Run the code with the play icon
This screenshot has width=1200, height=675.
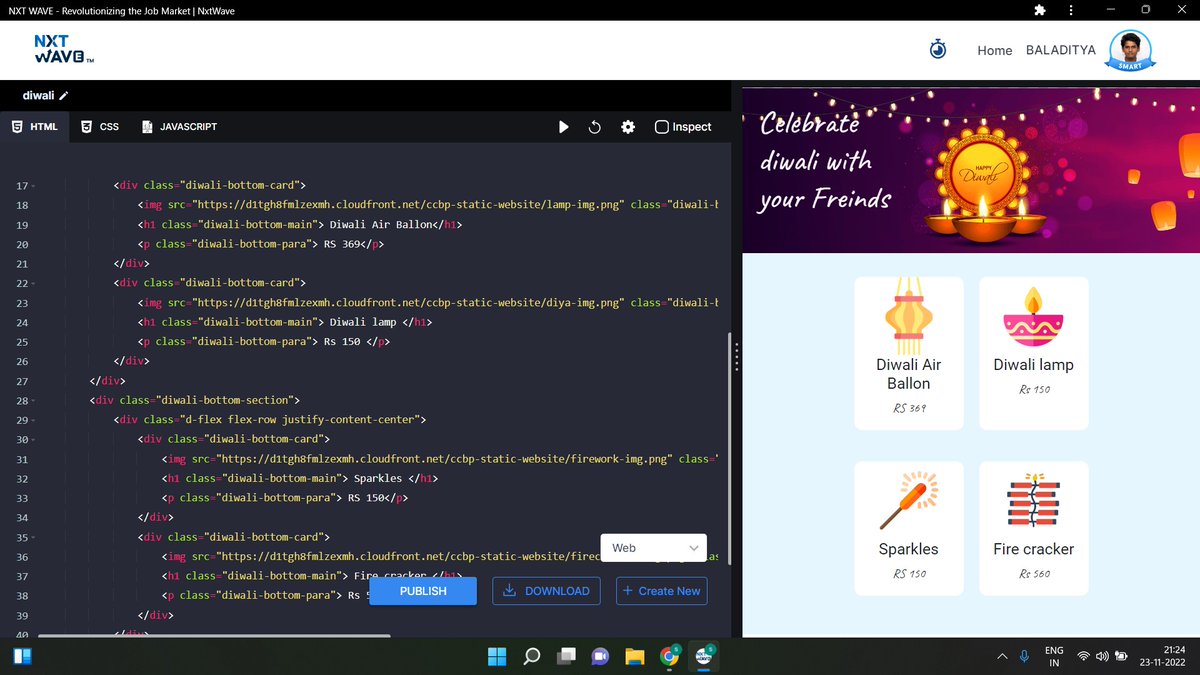point(564,127)
